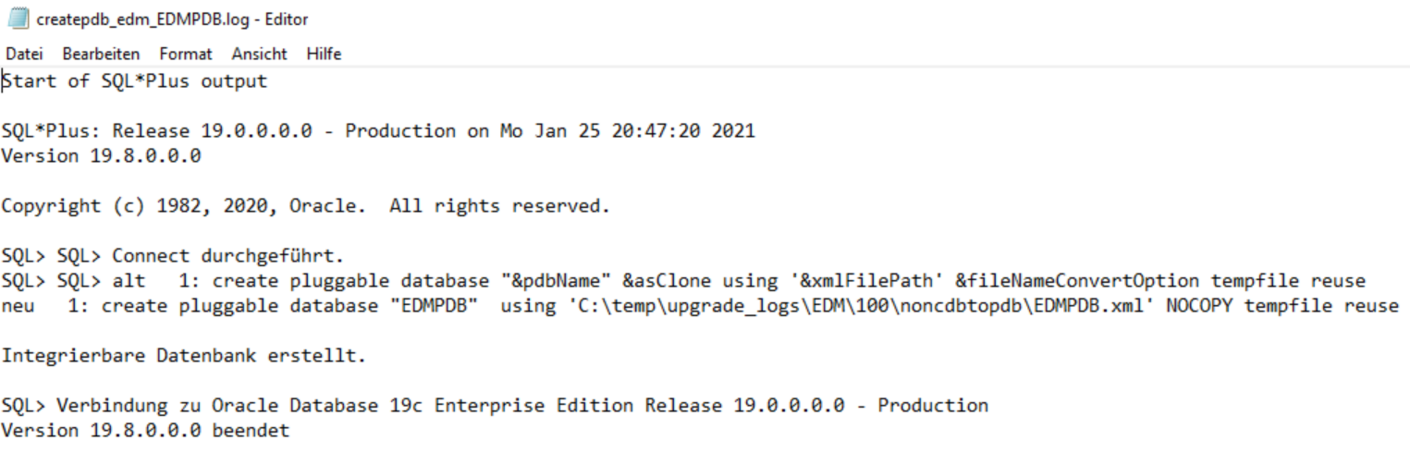
Task: Open the Datei menu
Action: pyautogui.click(x=24, y=54)
